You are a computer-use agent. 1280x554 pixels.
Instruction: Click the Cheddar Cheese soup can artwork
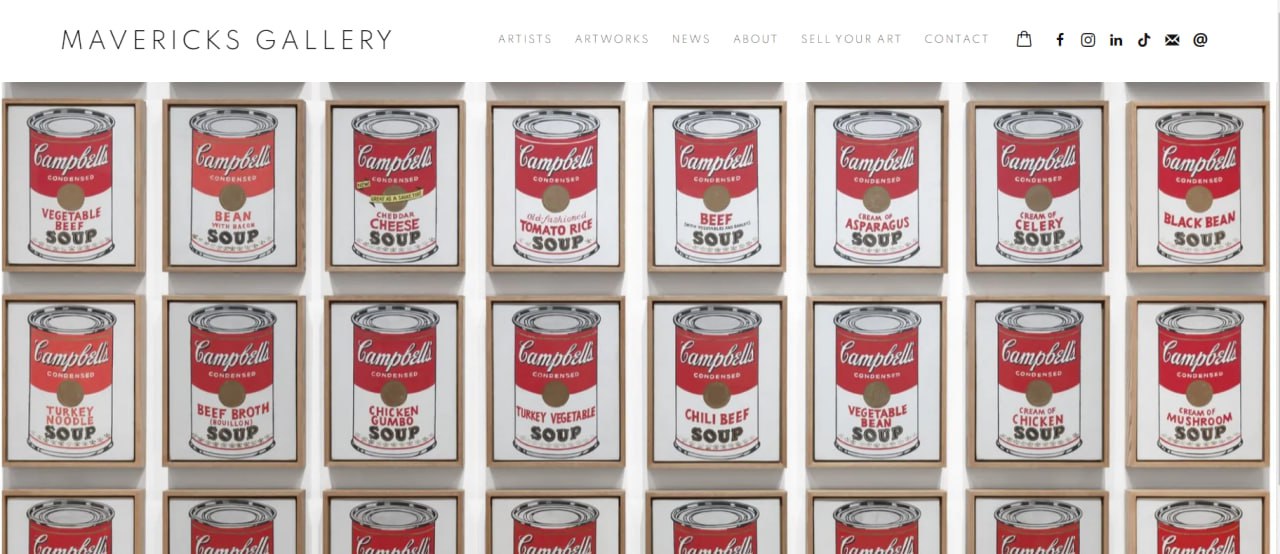[x=394, y=185]
